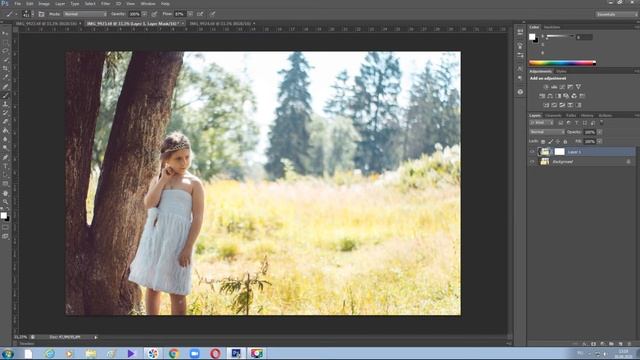Select the Pen tool
The image size is (640, 360).
(5, 157)
